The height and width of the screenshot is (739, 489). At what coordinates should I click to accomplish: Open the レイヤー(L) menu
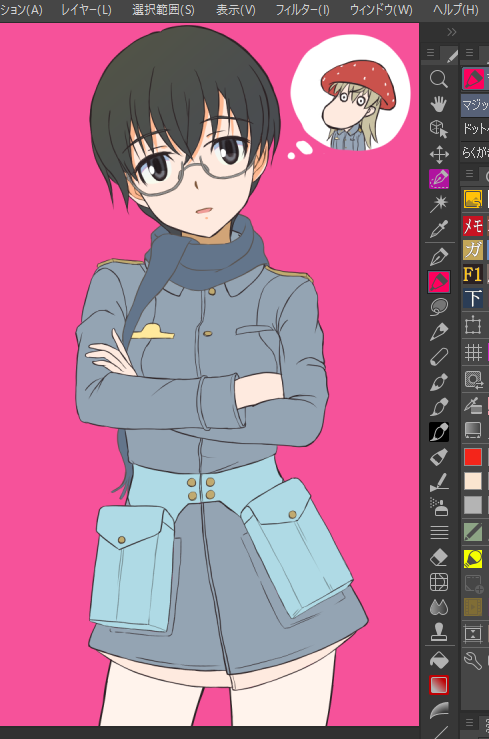[x=86, y=9]
